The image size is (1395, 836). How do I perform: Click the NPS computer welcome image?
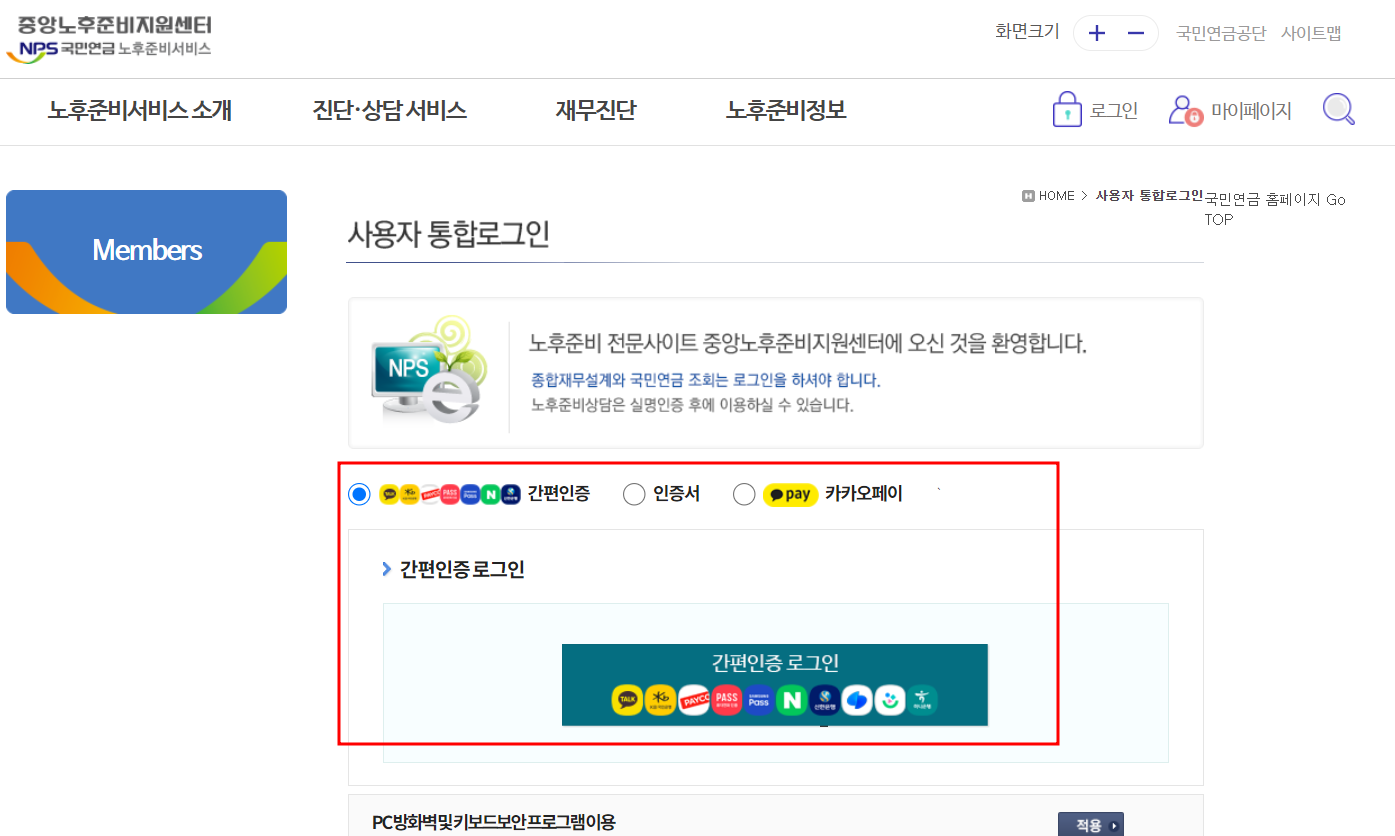point(429,370)
